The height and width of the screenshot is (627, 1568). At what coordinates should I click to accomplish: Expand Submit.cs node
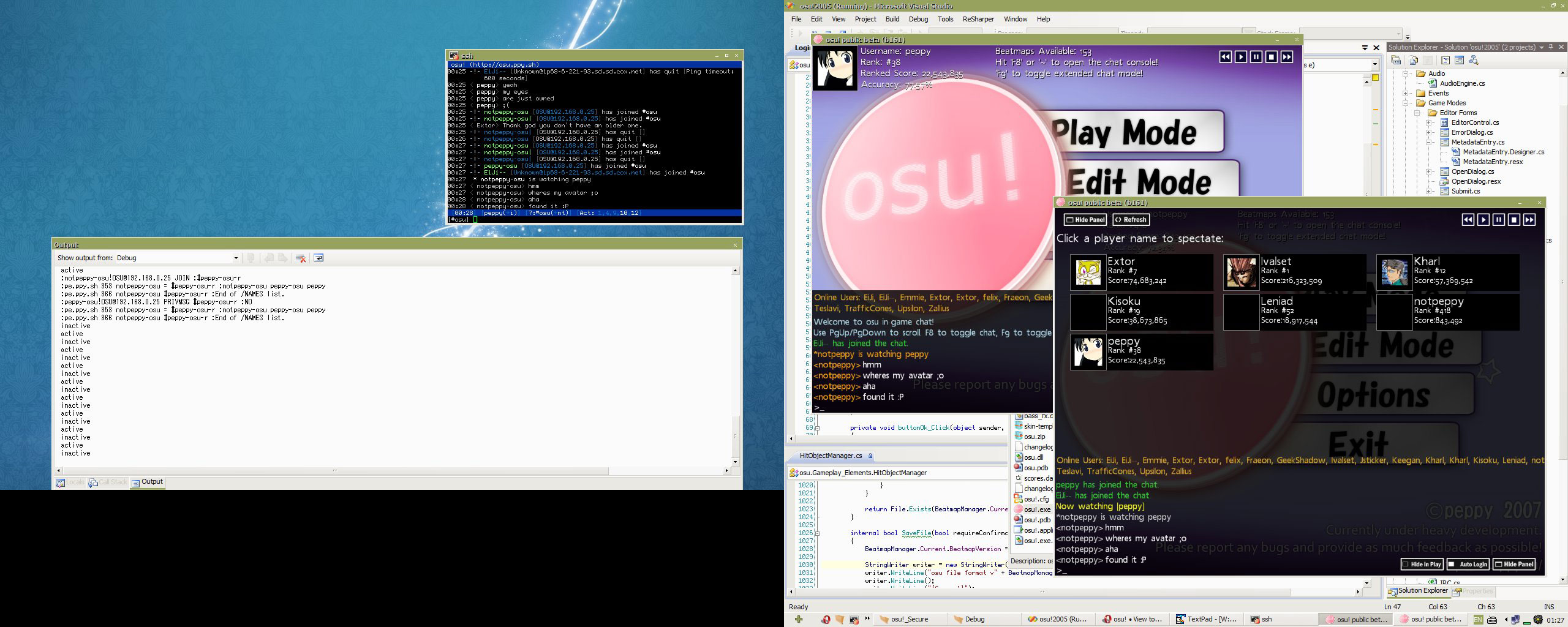(1428, 191)
